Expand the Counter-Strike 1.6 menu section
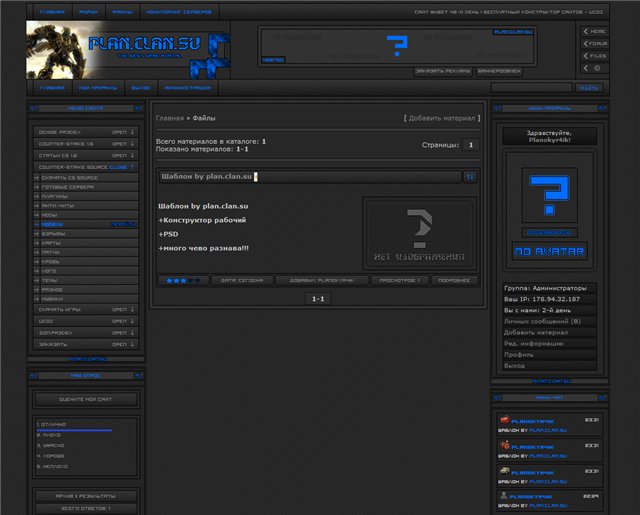 [86, 144]
